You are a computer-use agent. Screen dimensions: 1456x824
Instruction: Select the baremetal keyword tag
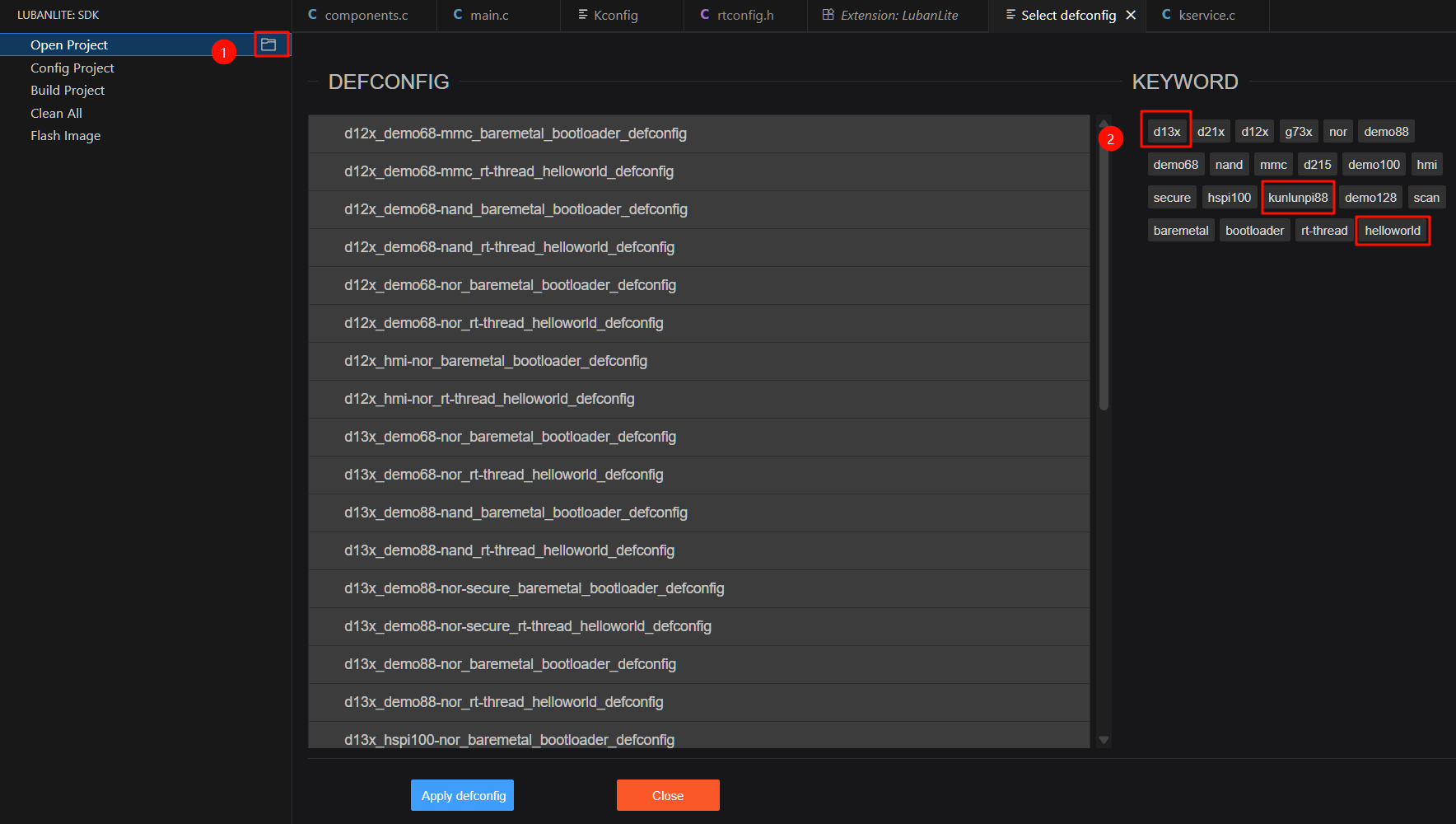1181,230
